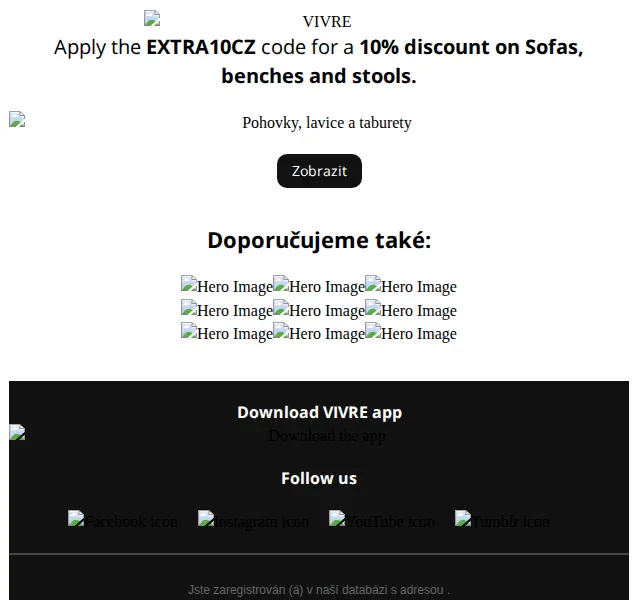The width and height of the screenshot is (640, 600).
Task: Open the center Hero Image of the grid
Action: [x=319, y=310]
